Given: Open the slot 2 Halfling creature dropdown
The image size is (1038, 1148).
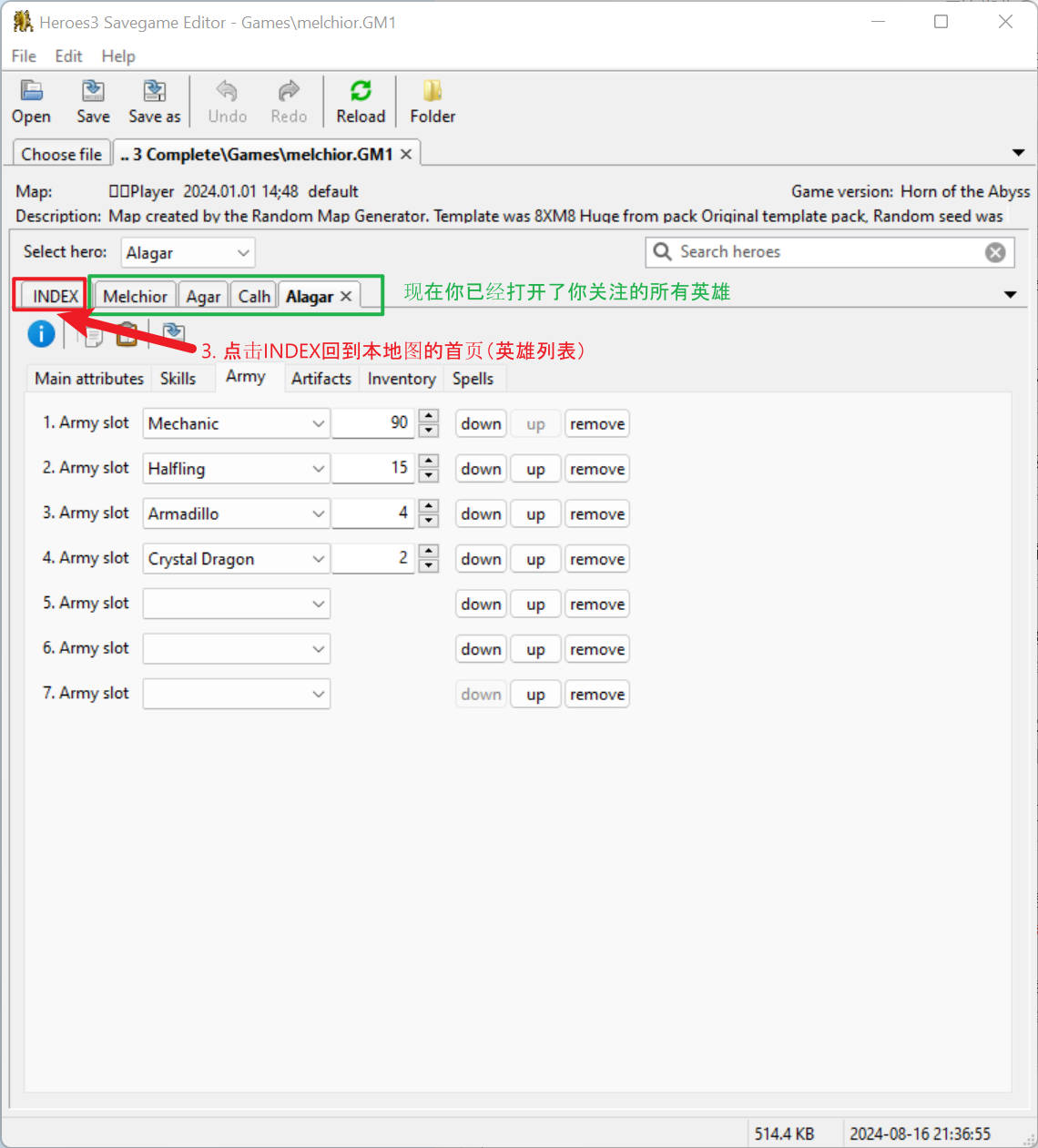Looking at the screenshot, I should [x=237, y=469].
